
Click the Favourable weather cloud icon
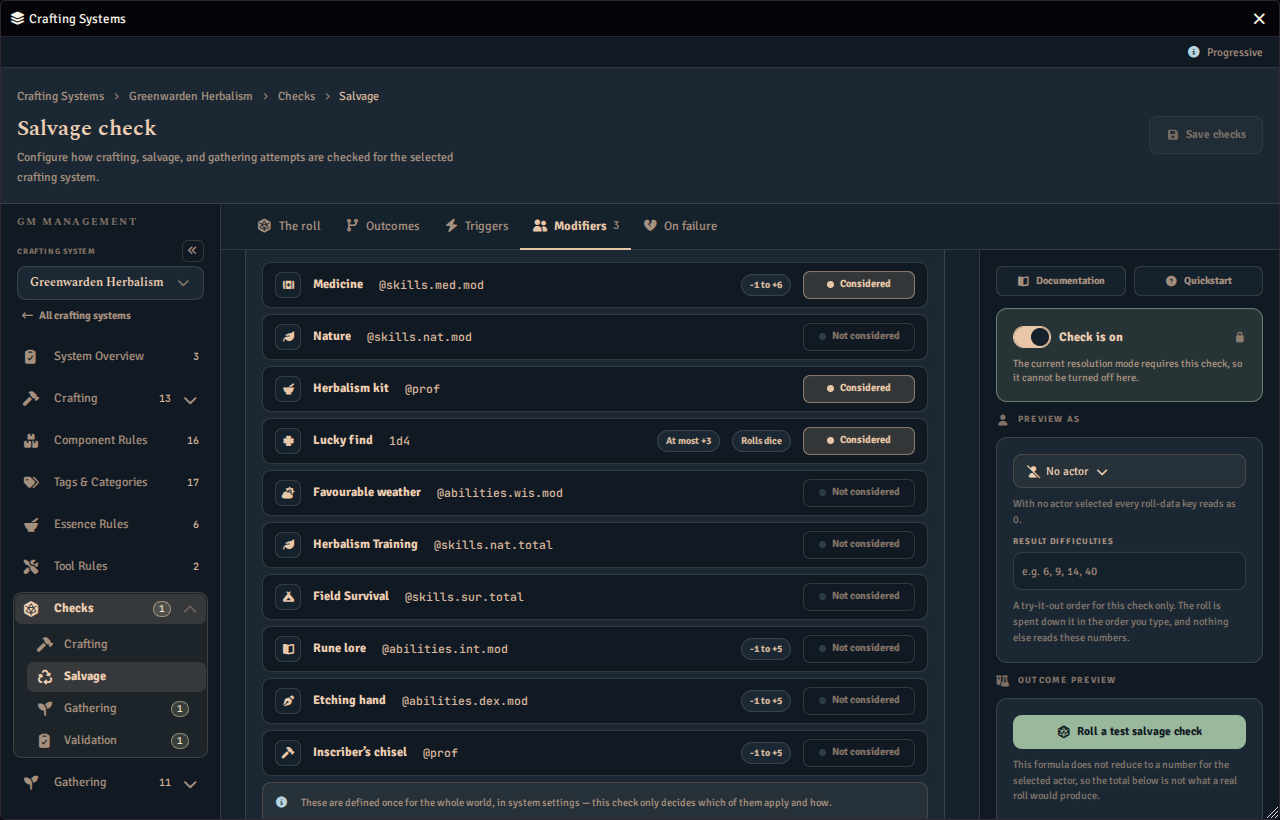(x=288, y=493)
